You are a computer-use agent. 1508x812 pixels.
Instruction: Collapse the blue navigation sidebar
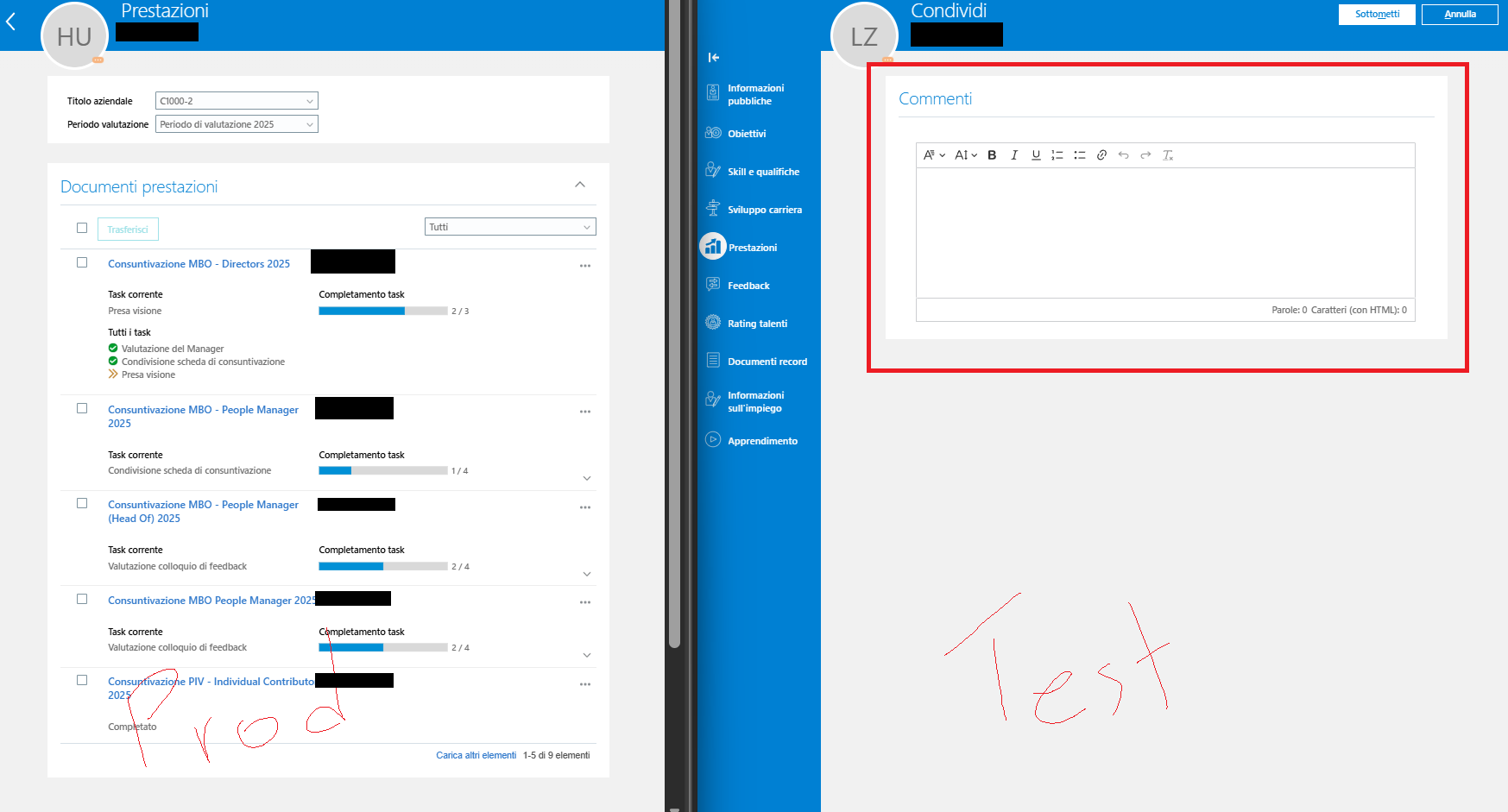(714, 58)
